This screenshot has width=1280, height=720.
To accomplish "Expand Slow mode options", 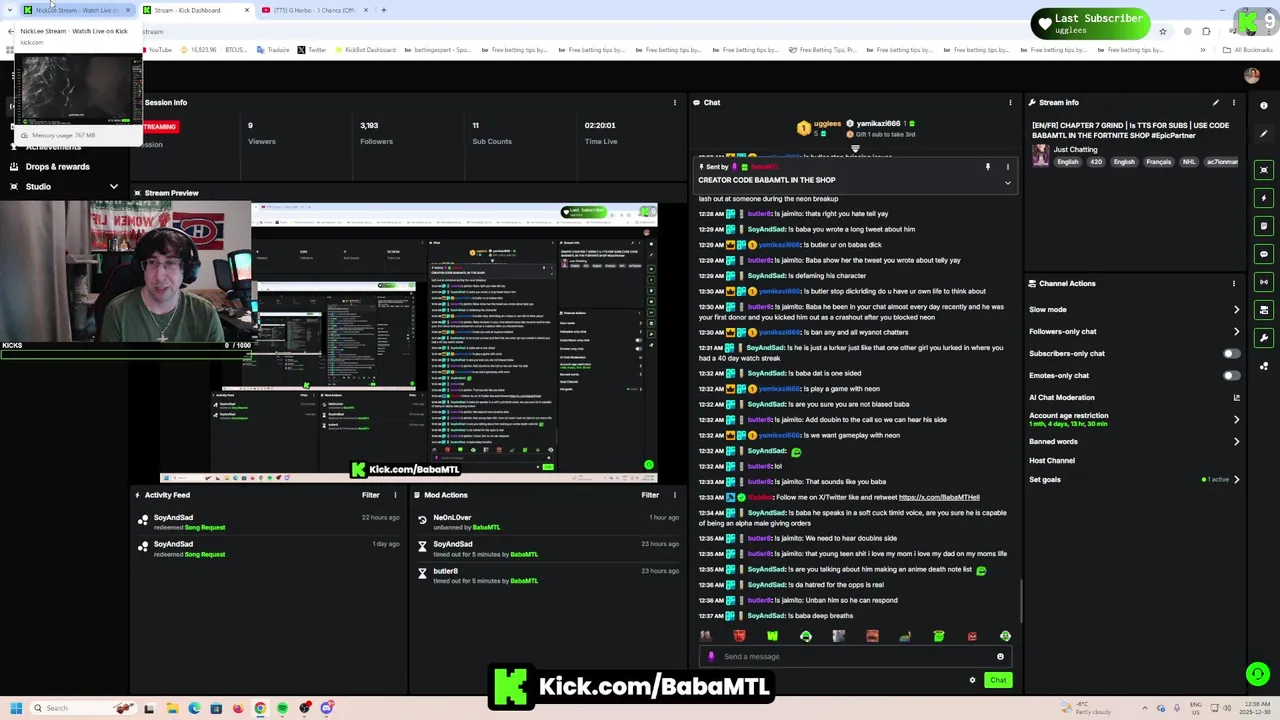I will pyautogui.click(x=1237, y=310).
